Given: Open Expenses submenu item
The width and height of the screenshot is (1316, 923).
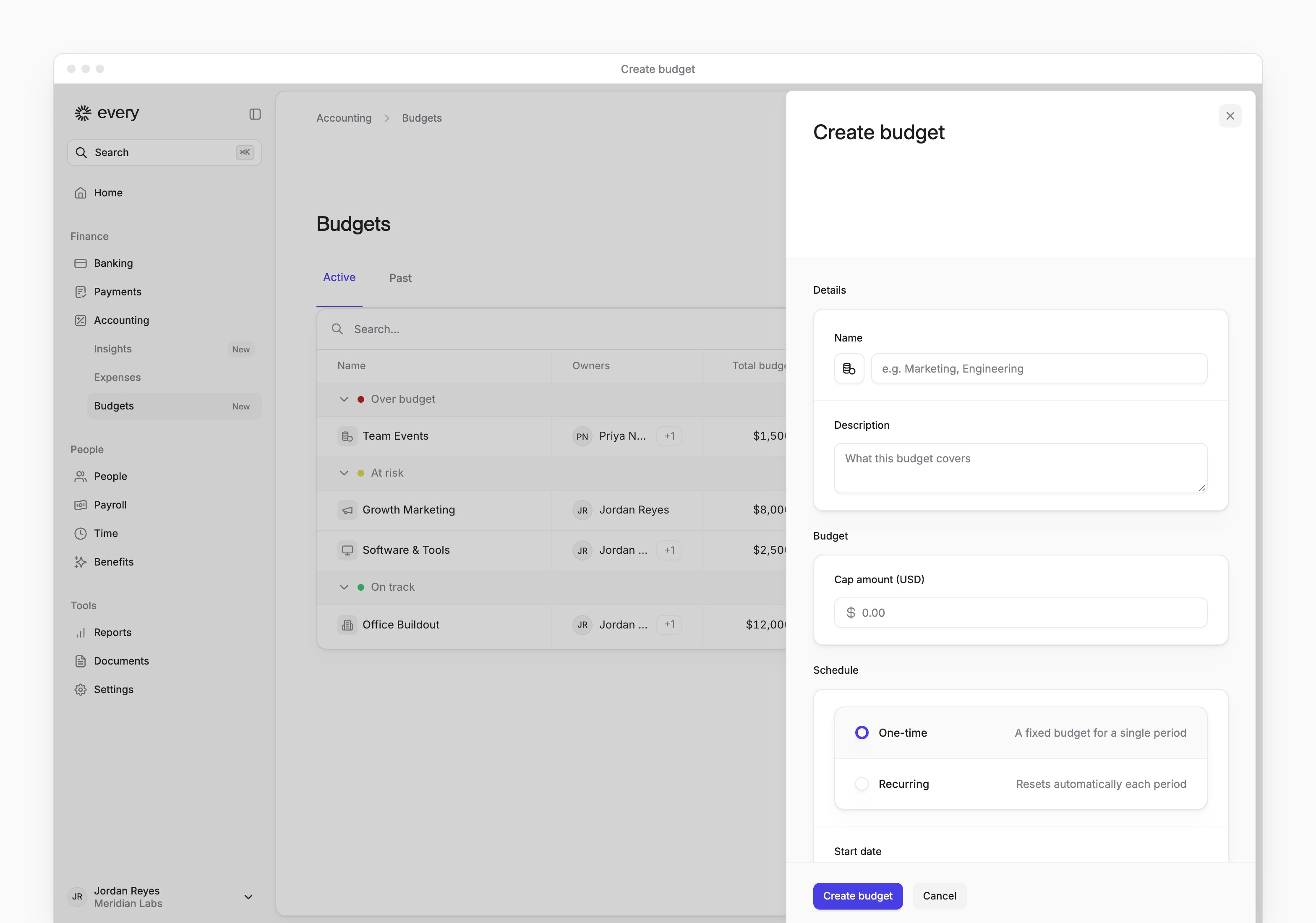Looking at the screenshot, I should coord(174,378).
